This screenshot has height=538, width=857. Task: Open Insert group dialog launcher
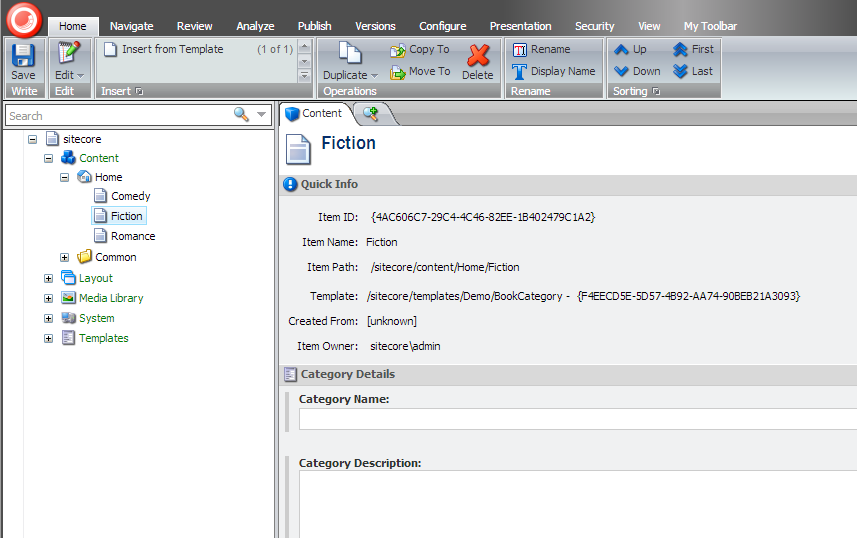pos(139,91)
